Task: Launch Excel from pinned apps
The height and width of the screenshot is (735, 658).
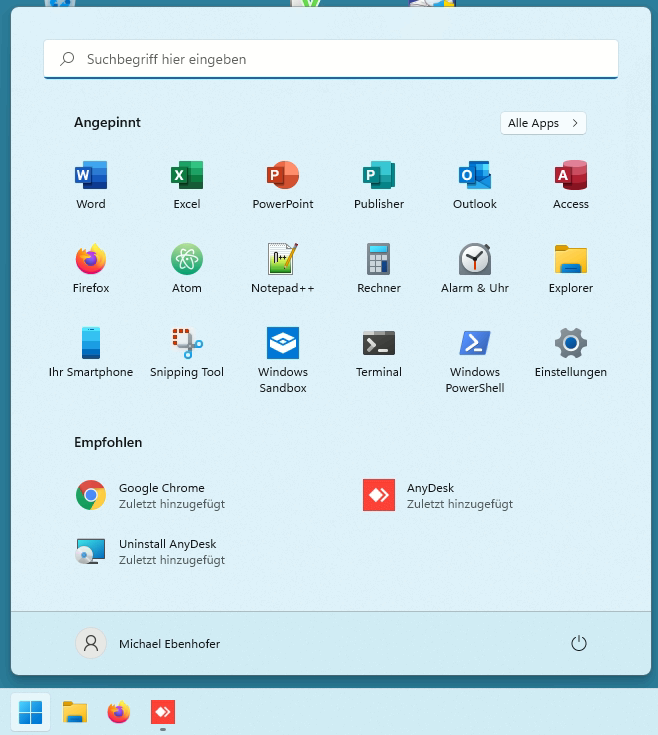Action: click(187, 185)
